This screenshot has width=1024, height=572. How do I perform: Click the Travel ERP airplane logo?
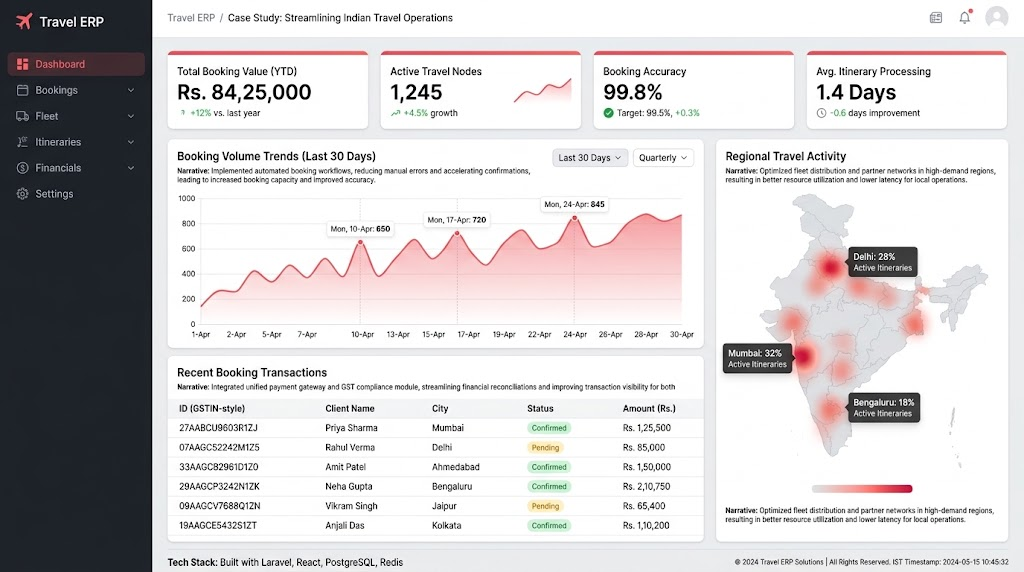pos(24,22)
